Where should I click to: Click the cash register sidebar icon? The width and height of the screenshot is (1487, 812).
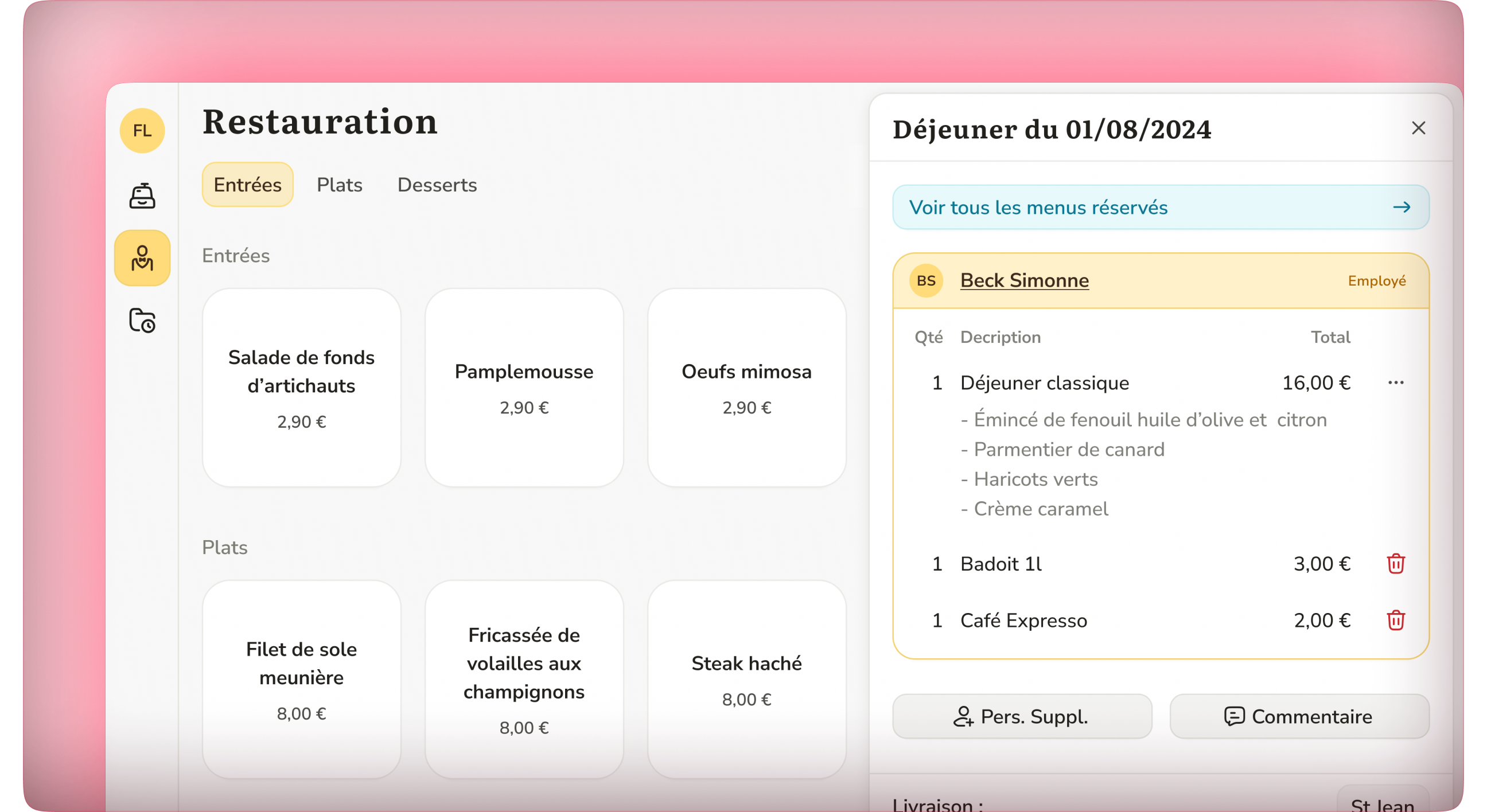[x=142, y=196]
